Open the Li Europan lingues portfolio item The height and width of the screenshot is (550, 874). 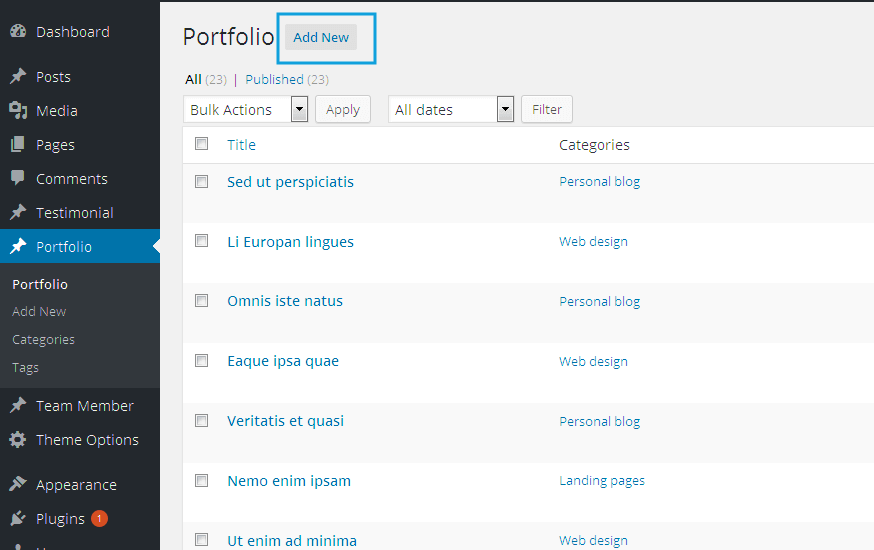[x=290, y=242]
